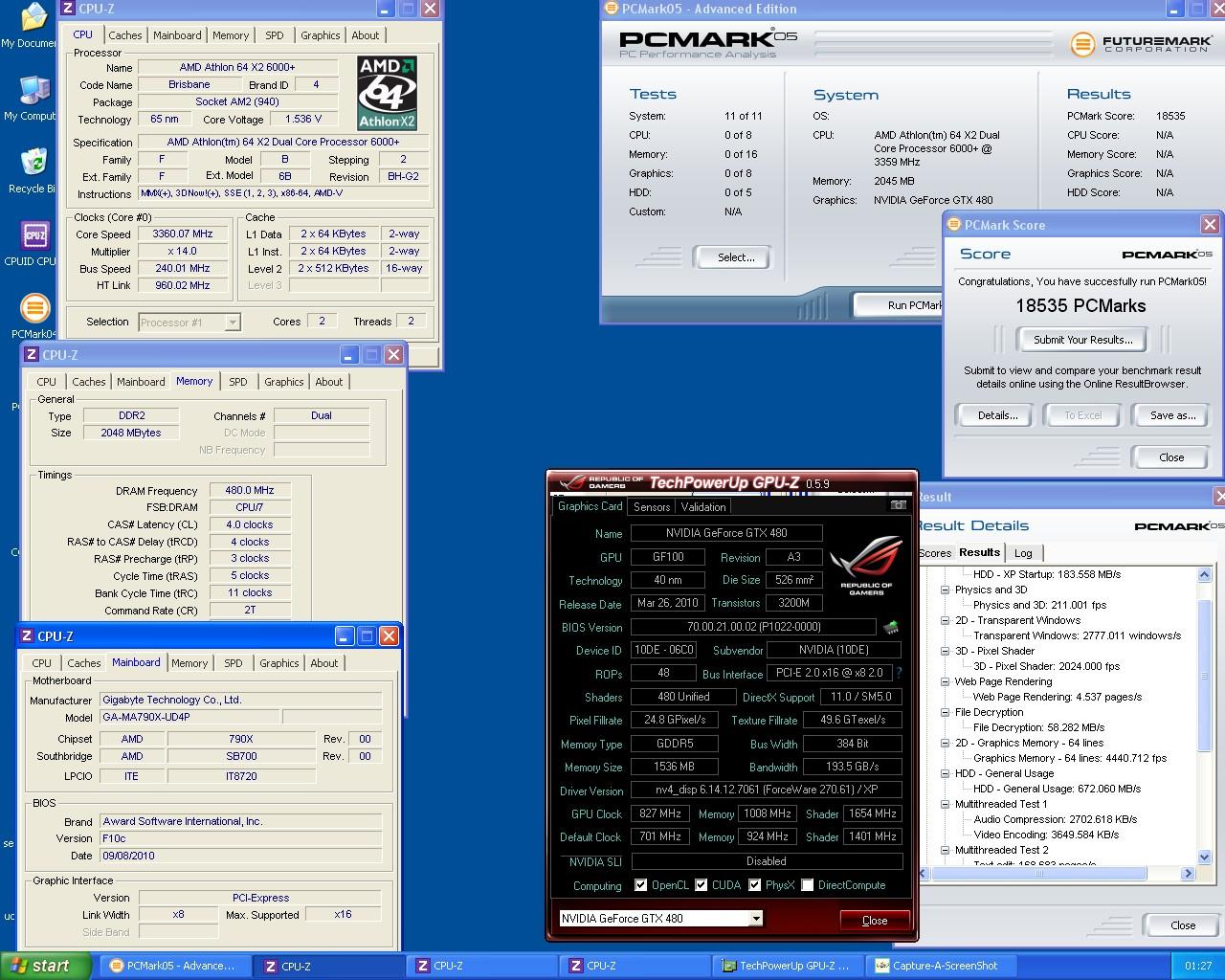Click the 18535 PCMarks score text
The width and height of the screenshot is (1225, 980).
(x=1080, y=306)
